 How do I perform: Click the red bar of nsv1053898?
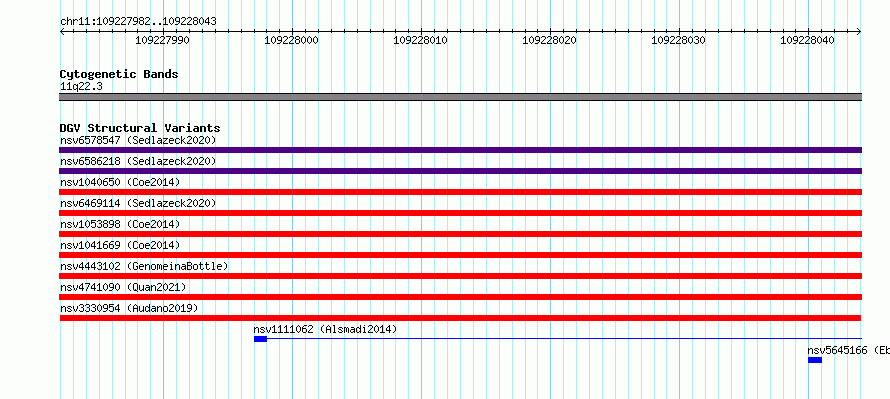pyautogui.click(x=460, y=234)
